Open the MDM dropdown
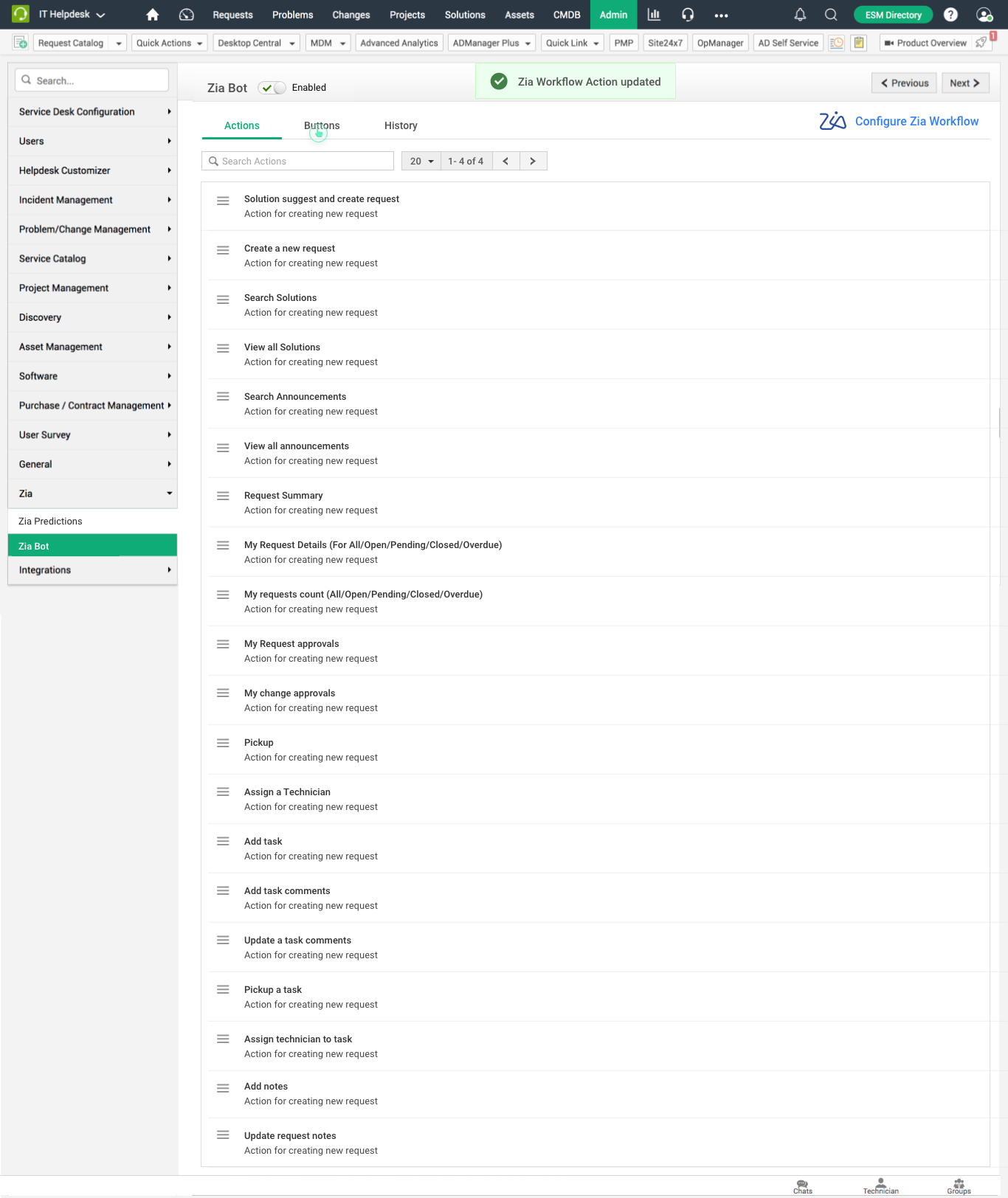The width and height of the screenshot is (1008, 1198). click(x=328, y=43)
